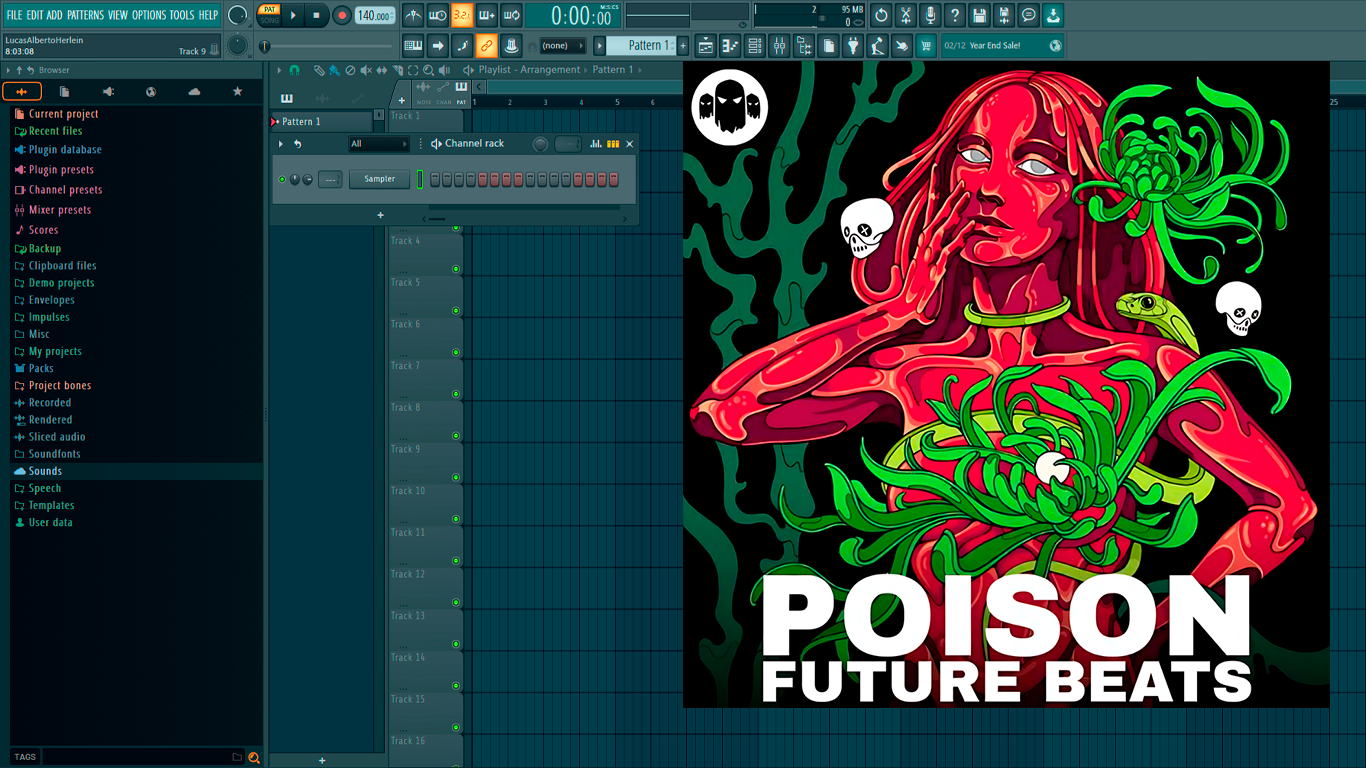Open the Channel rack view toolbar icon
The height and width of the screenshot is (768, 1366).
(755, 45)
